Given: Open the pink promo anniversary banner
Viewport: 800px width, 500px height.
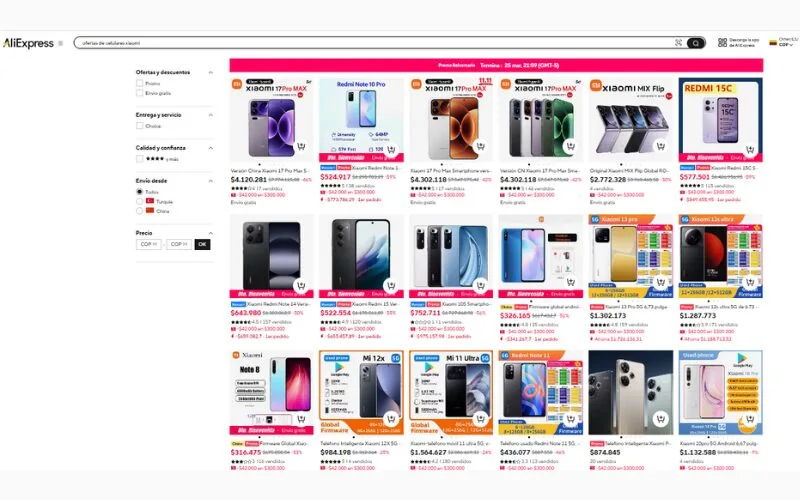Looking at the screenshot, I should coord(496,65).
